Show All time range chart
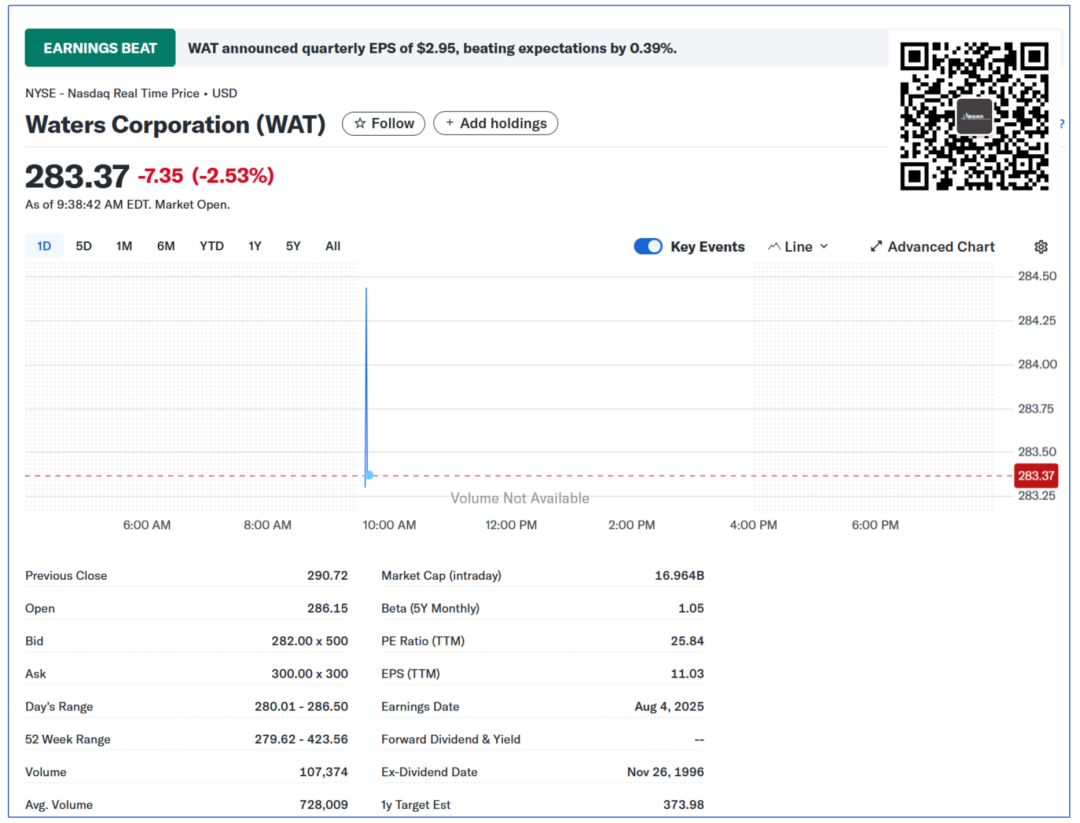 (333, 246)
